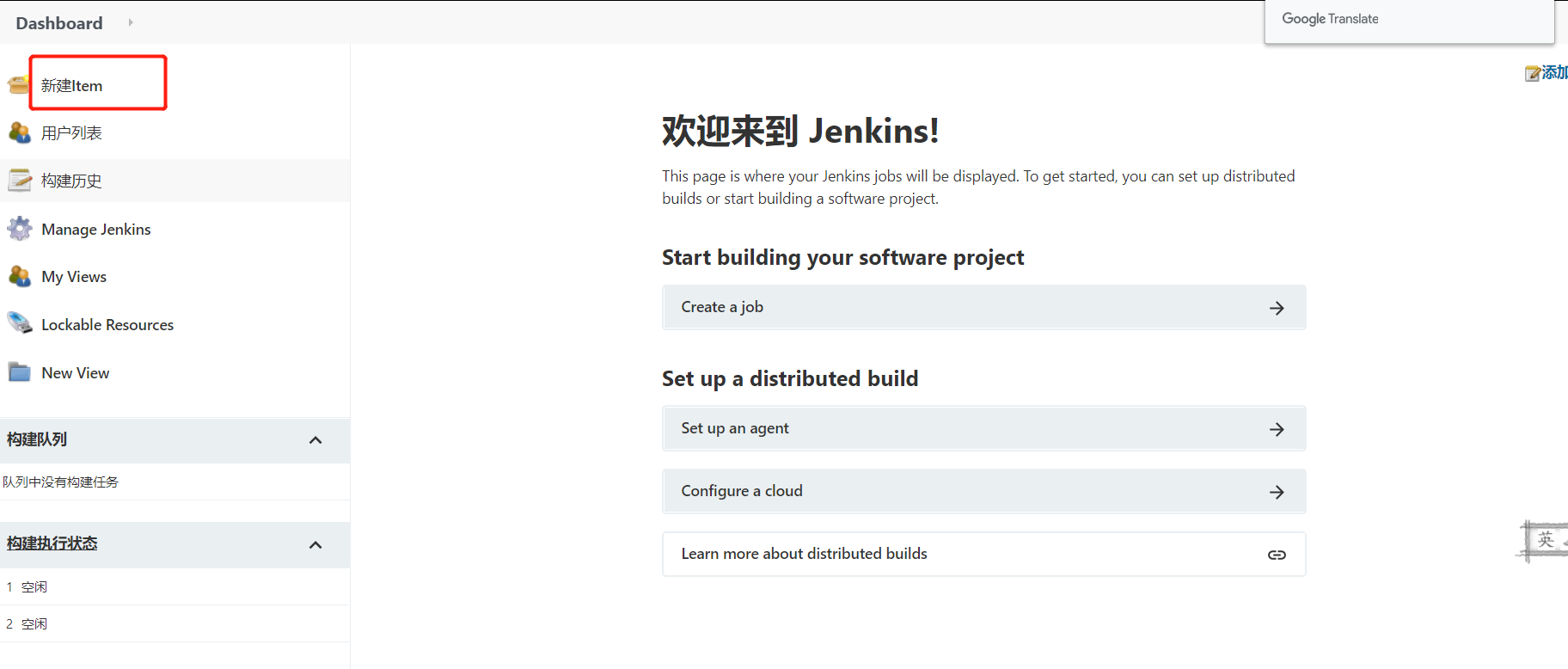1568x669 pixels.
Task: Click the Google Translate popup
Action: [1409, 21]
